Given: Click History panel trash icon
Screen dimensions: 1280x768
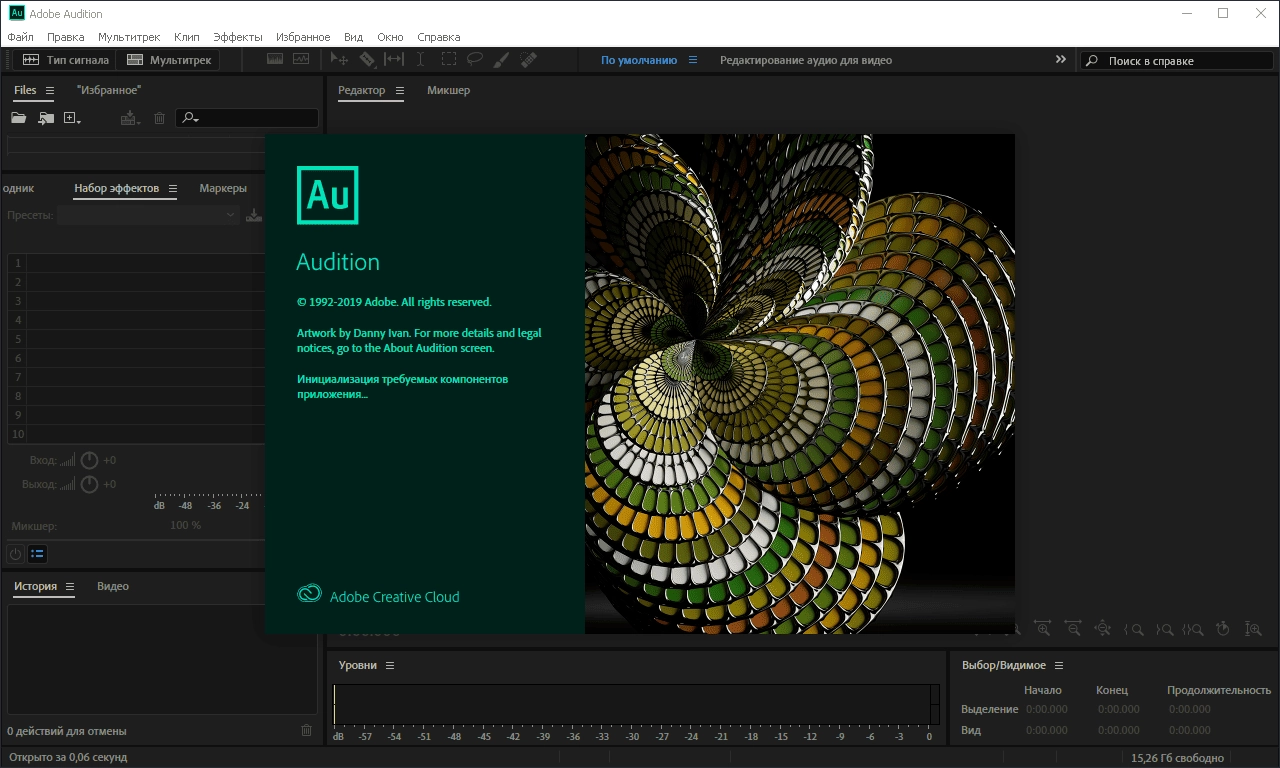Looking at the screenshot, I should (307, 730).
